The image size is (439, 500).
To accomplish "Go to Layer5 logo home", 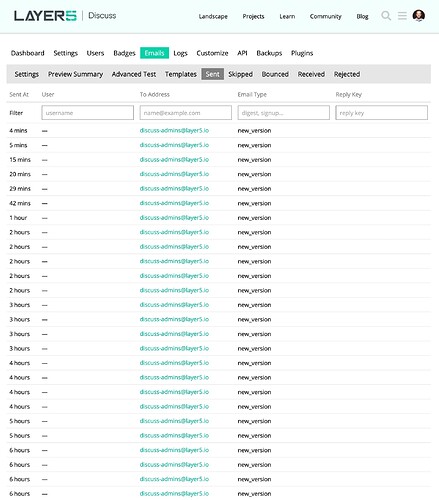I will point(45,16).
